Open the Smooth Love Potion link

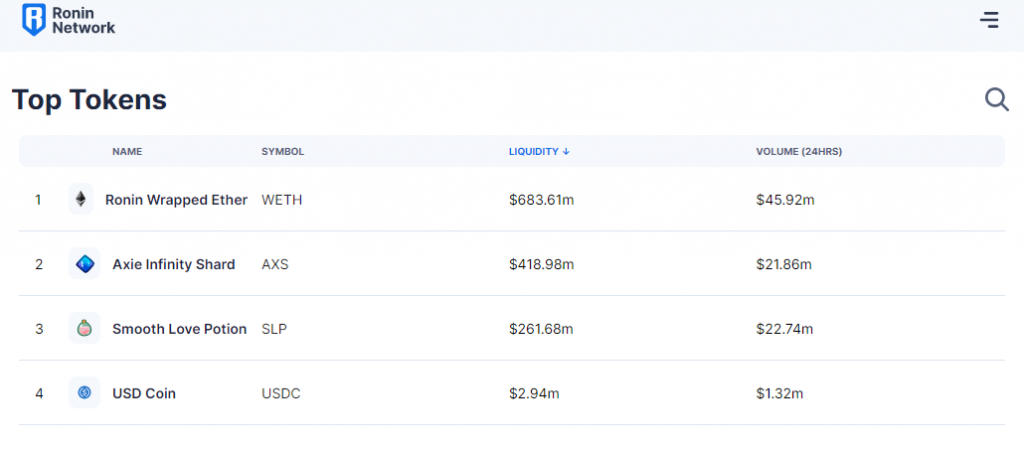tap(179, 329)
